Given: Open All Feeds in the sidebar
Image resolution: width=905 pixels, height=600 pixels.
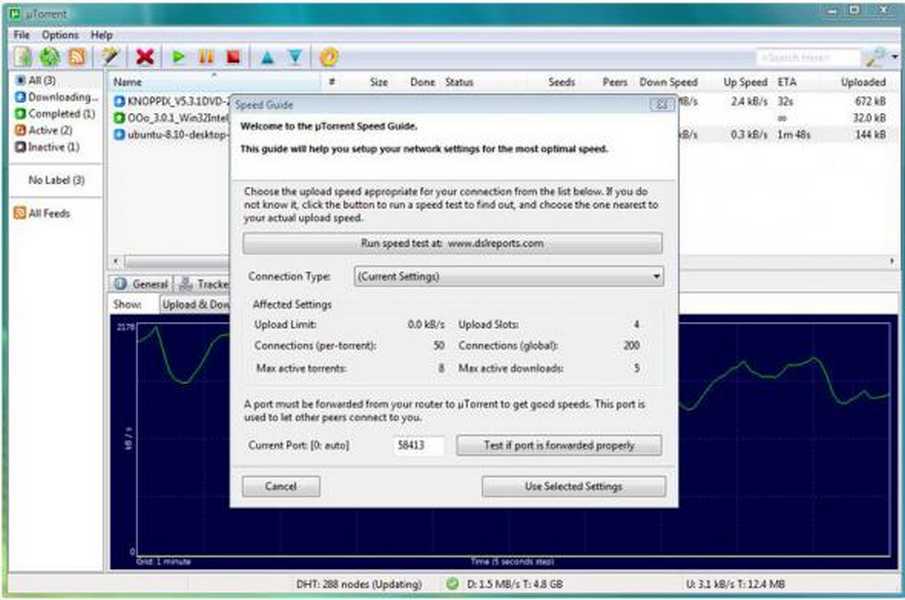Looking at the screenshot, I should [42, 213].
